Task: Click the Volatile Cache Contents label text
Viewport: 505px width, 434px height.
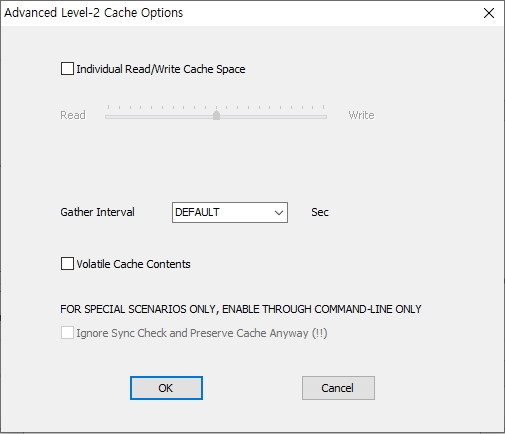Action: pos(133,264)
